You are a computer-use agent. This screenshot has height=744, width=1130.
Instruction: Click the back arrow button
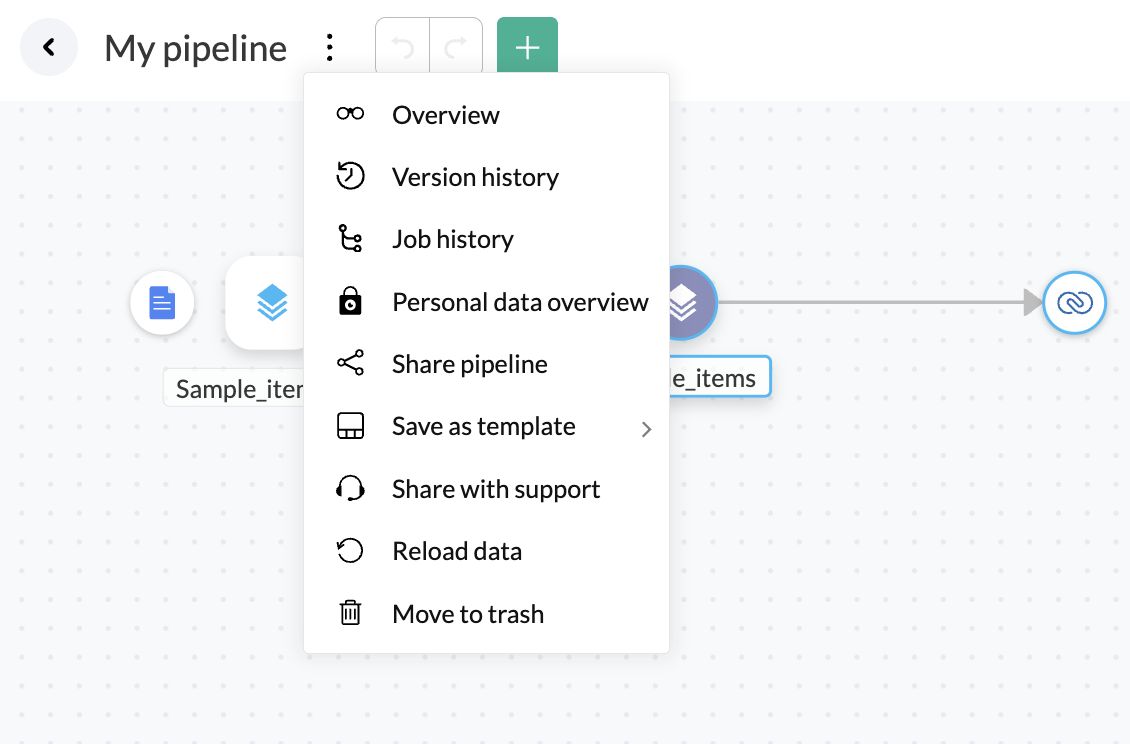[49, 47]
